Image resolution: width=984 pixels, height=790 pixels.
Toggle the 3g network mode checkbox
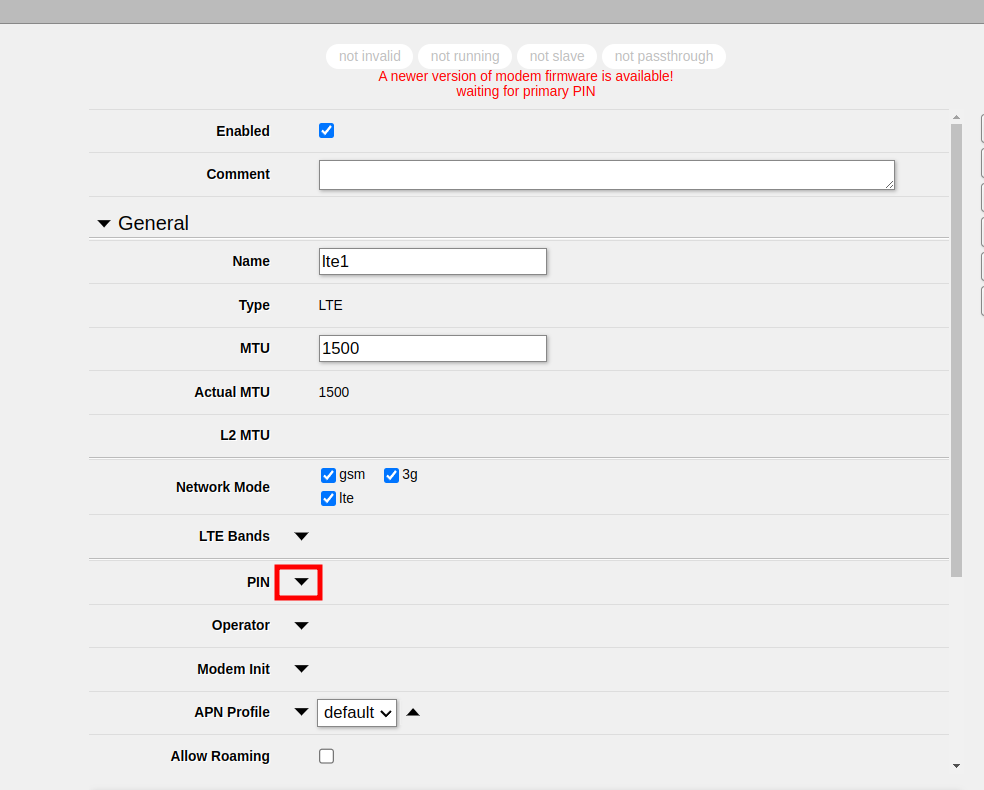click(391, 475)
